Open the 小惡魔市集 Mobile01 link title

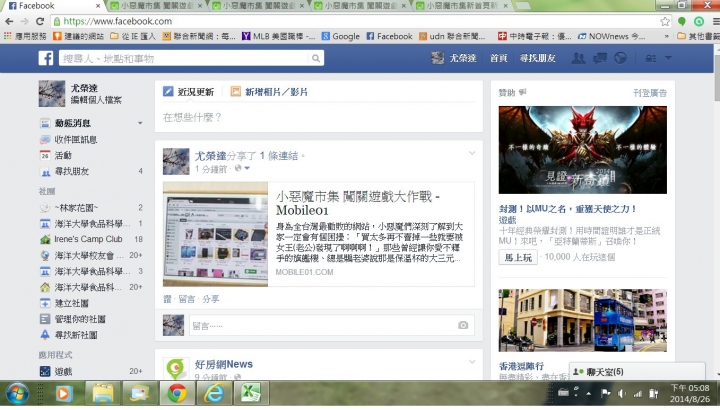[358, 203]
